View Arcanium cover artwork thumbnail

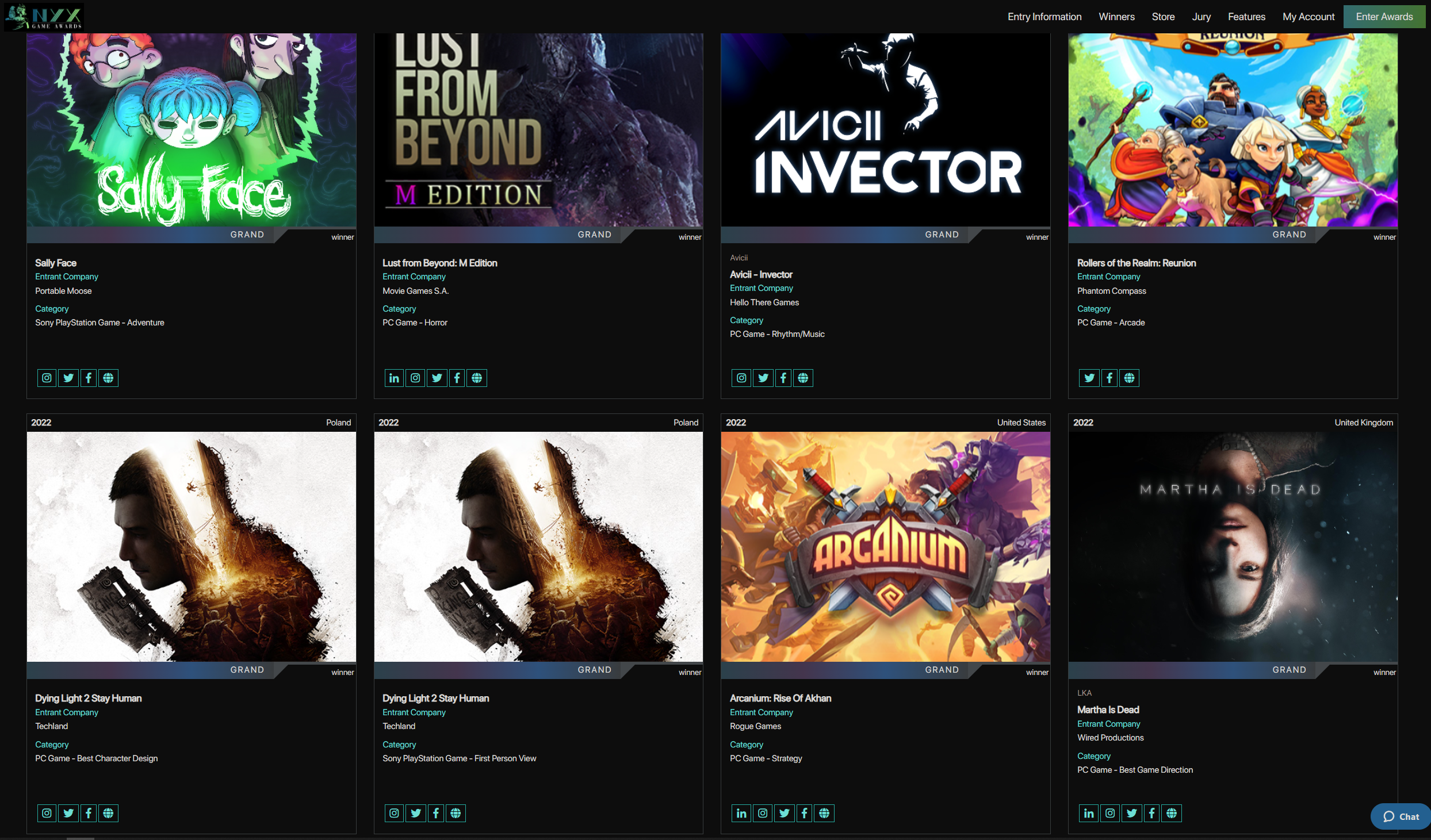[886, 546]
